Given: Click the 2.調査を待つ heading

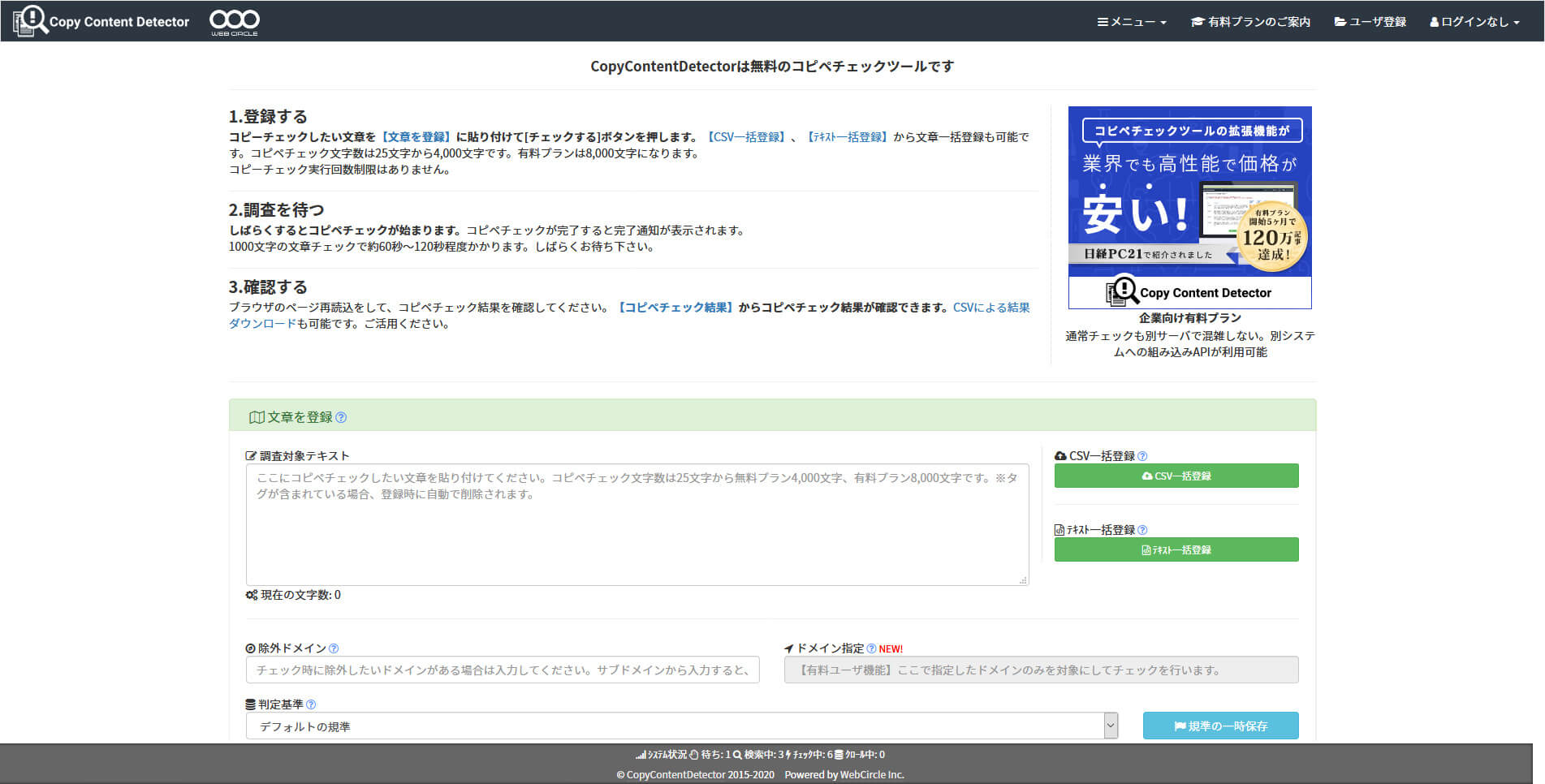Looking at the screenshot, I should [x=276, y=209].
